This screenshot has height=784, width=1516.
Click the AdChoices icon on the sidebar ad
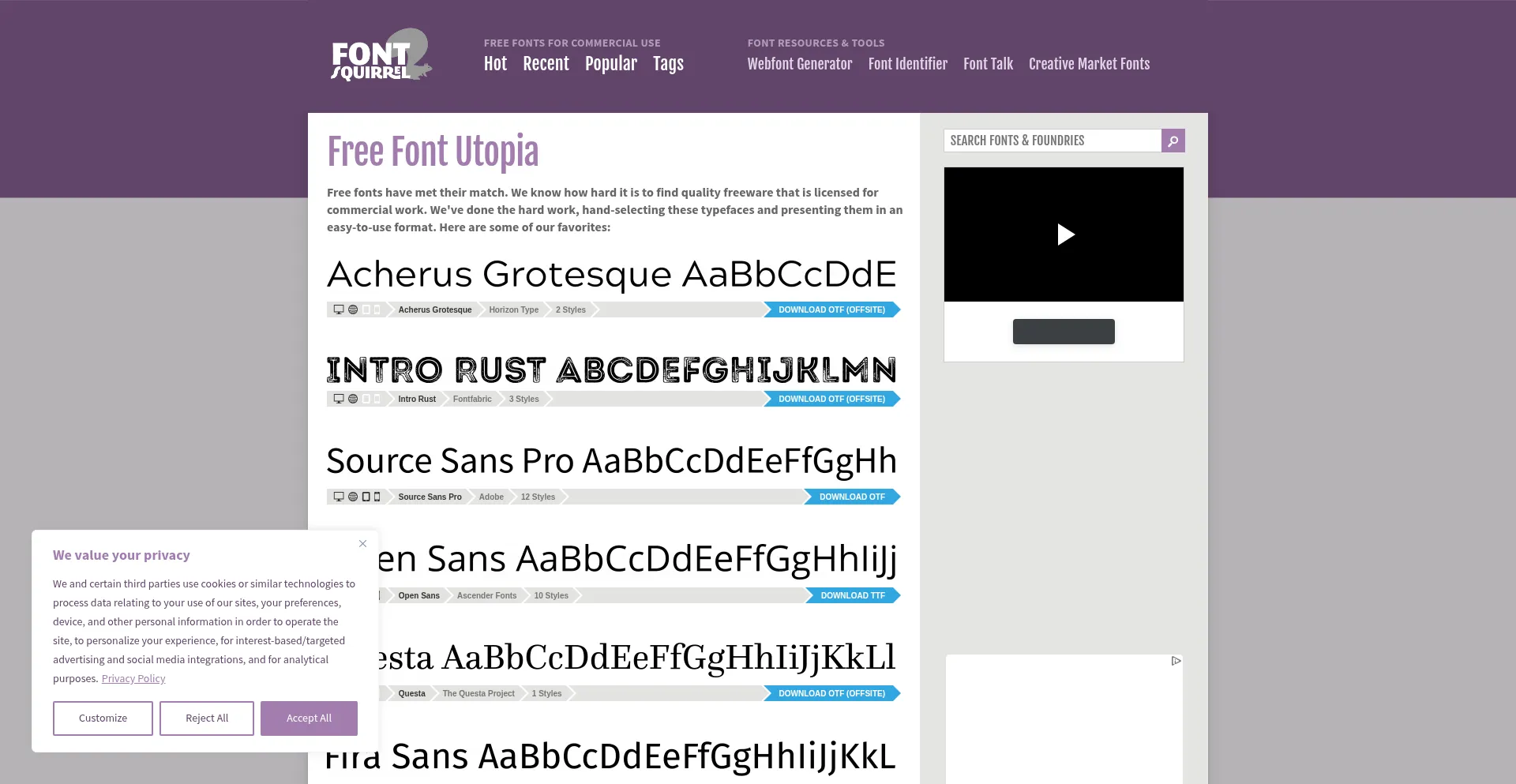[x=1176, y=661]
